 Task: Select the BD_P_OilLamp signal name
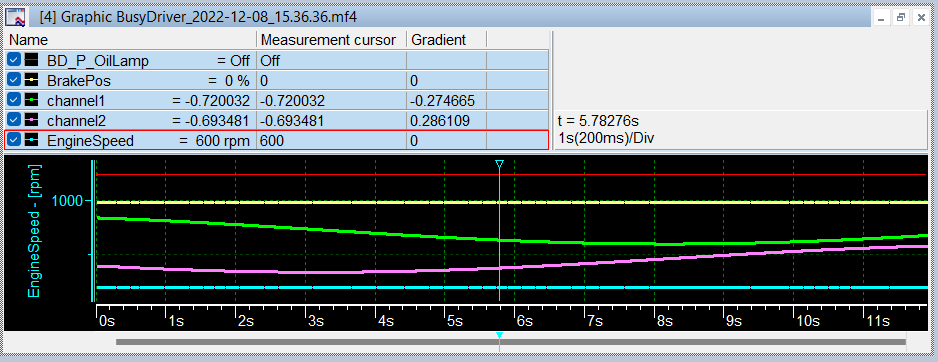click(98, 60)
